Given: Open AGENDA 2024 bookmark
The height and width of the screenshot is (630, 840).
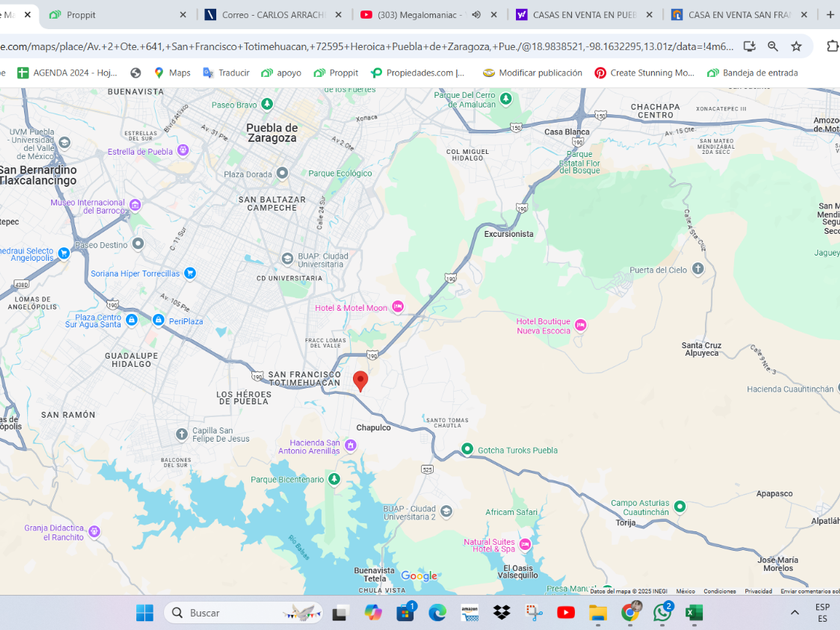Looking at the screenshot, I should pyautogui.click(x=67, y=73).
